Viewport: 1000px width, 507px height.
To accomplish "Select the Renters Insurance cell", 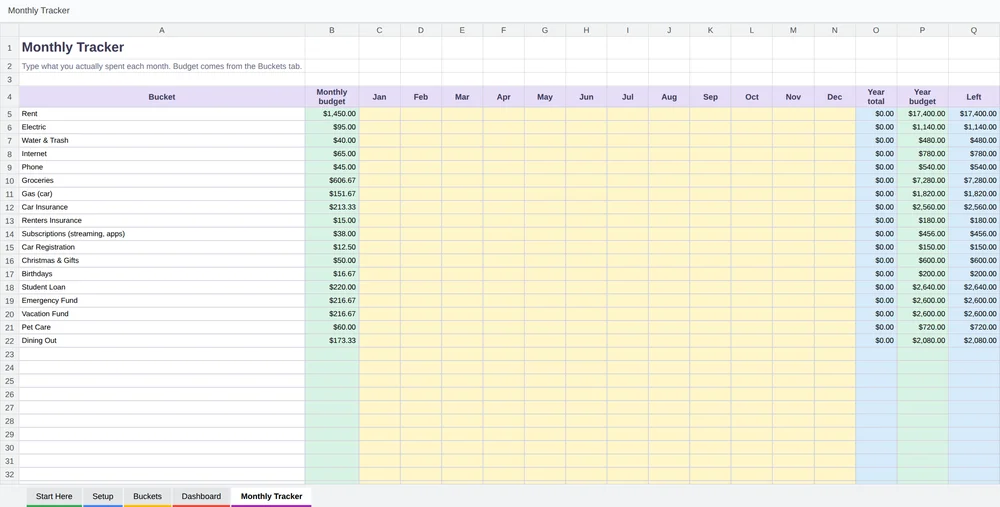I will point(162,221).
